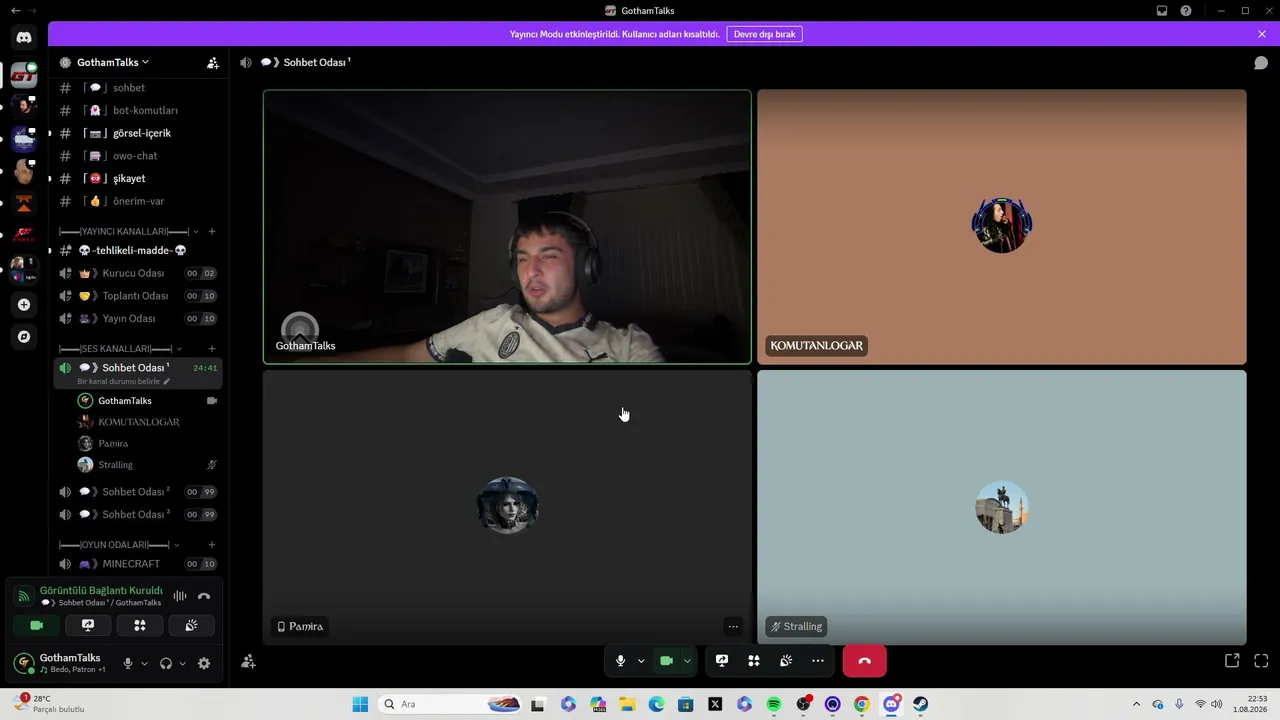This screenshot has width=1280, height=720.
Task: Collapse the YAYINCI KANALLARI category
Action: pos(129,231)
